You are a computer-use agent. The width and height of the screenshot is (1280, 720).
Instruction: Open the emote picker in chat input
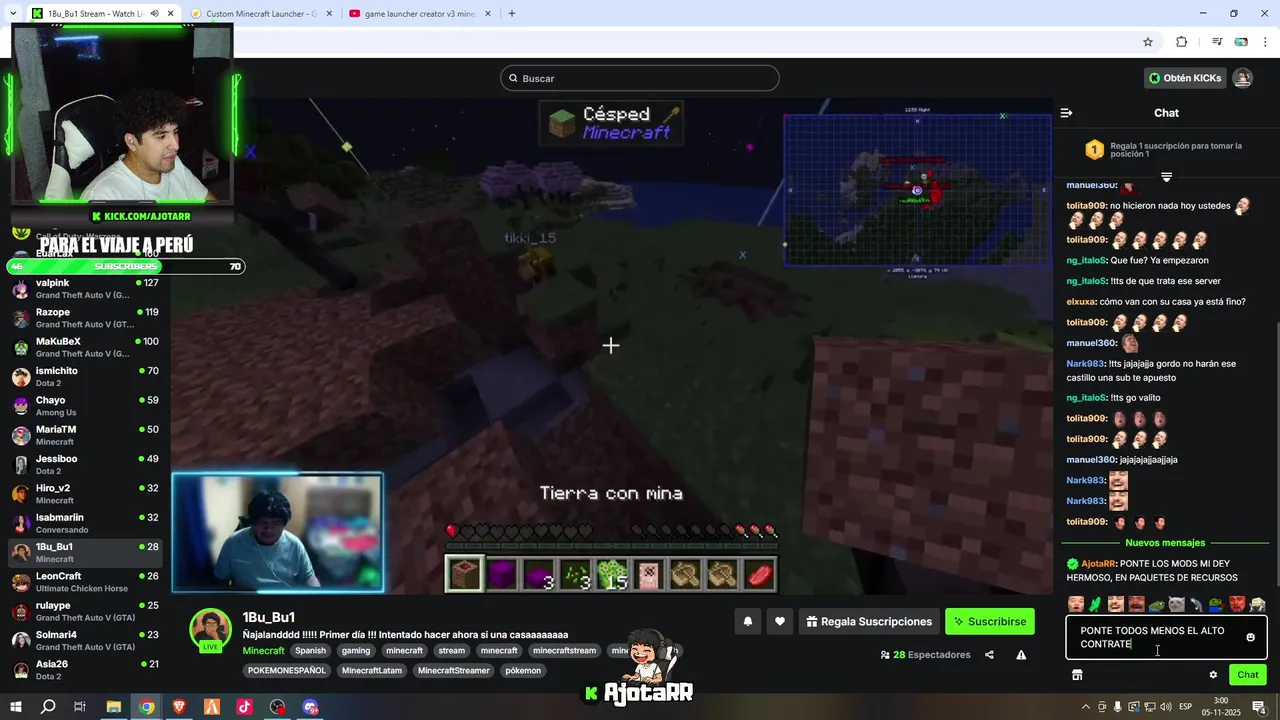[1250, 638]
